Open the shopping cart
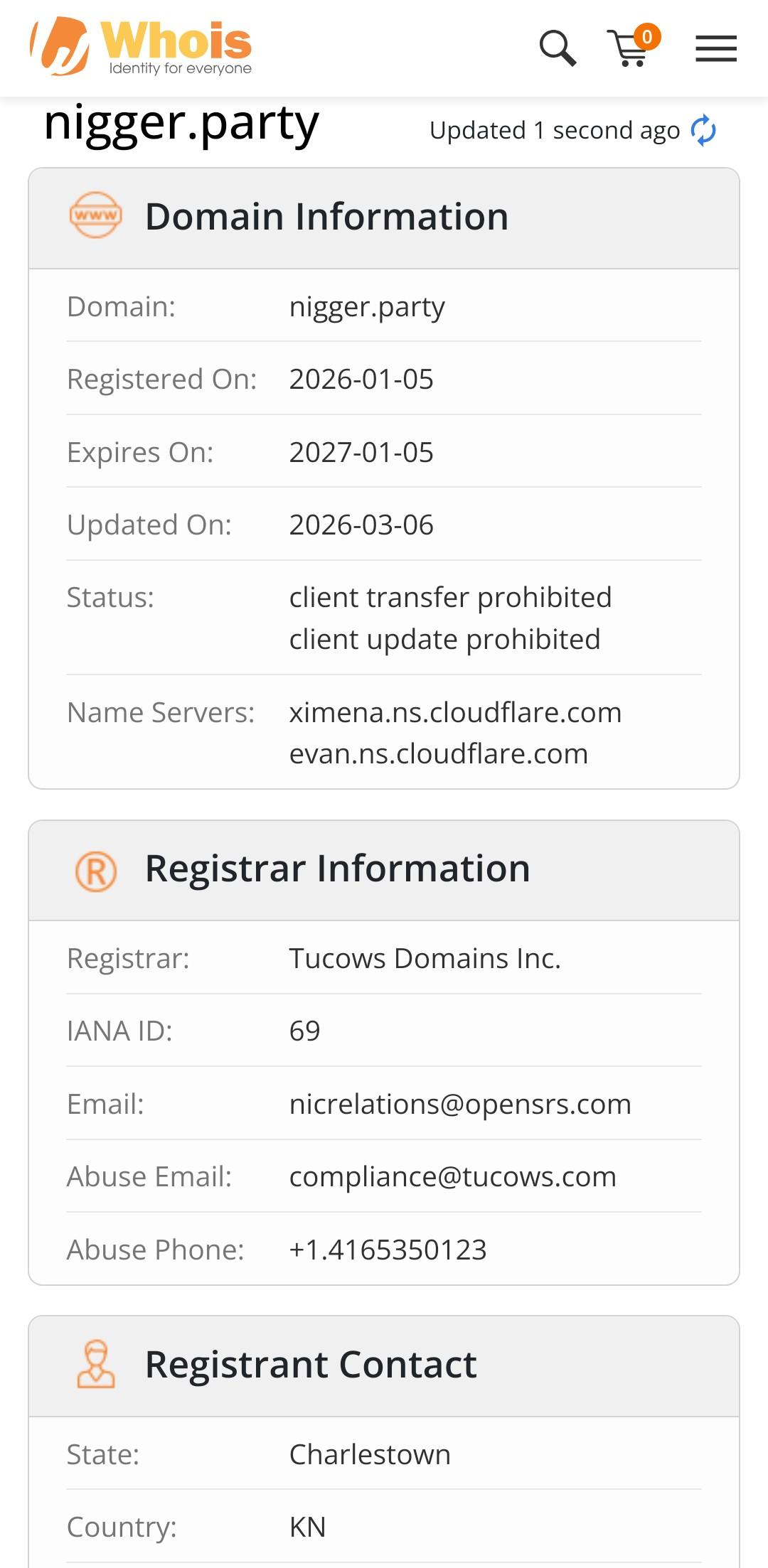 (627, 51)
